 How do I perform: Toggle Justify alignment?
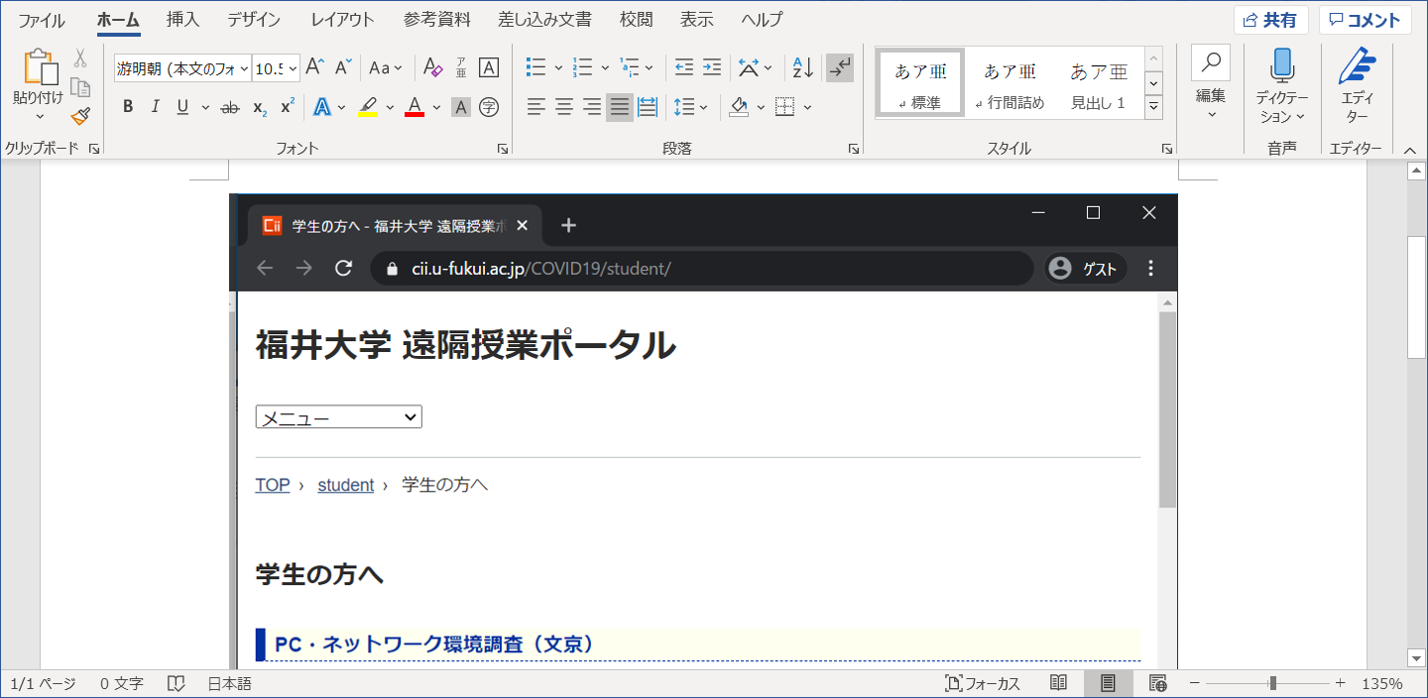(x=620, y=107)
